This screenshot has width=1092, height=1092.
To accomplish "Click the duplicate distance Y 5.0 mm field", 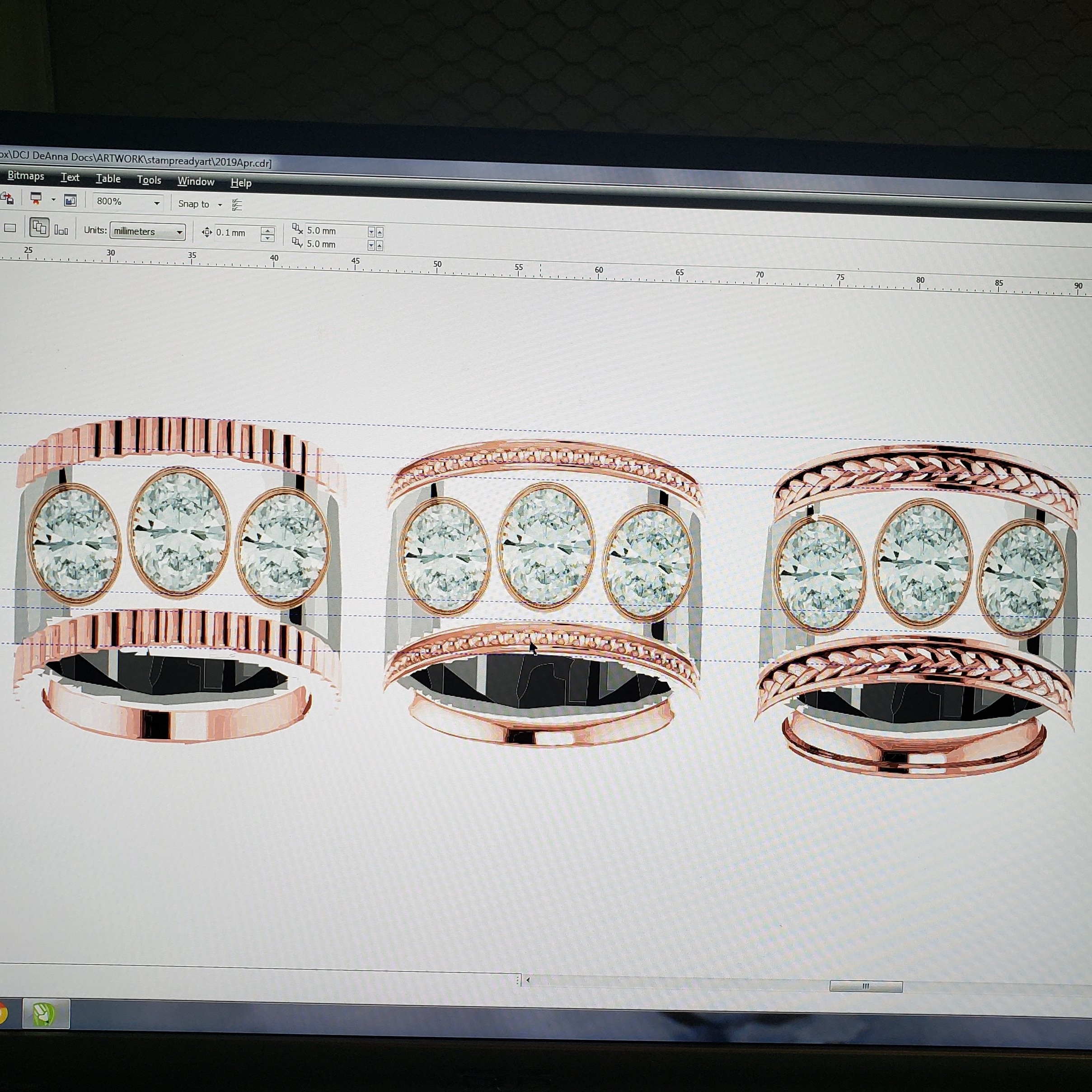I will [x=336, y=244].
